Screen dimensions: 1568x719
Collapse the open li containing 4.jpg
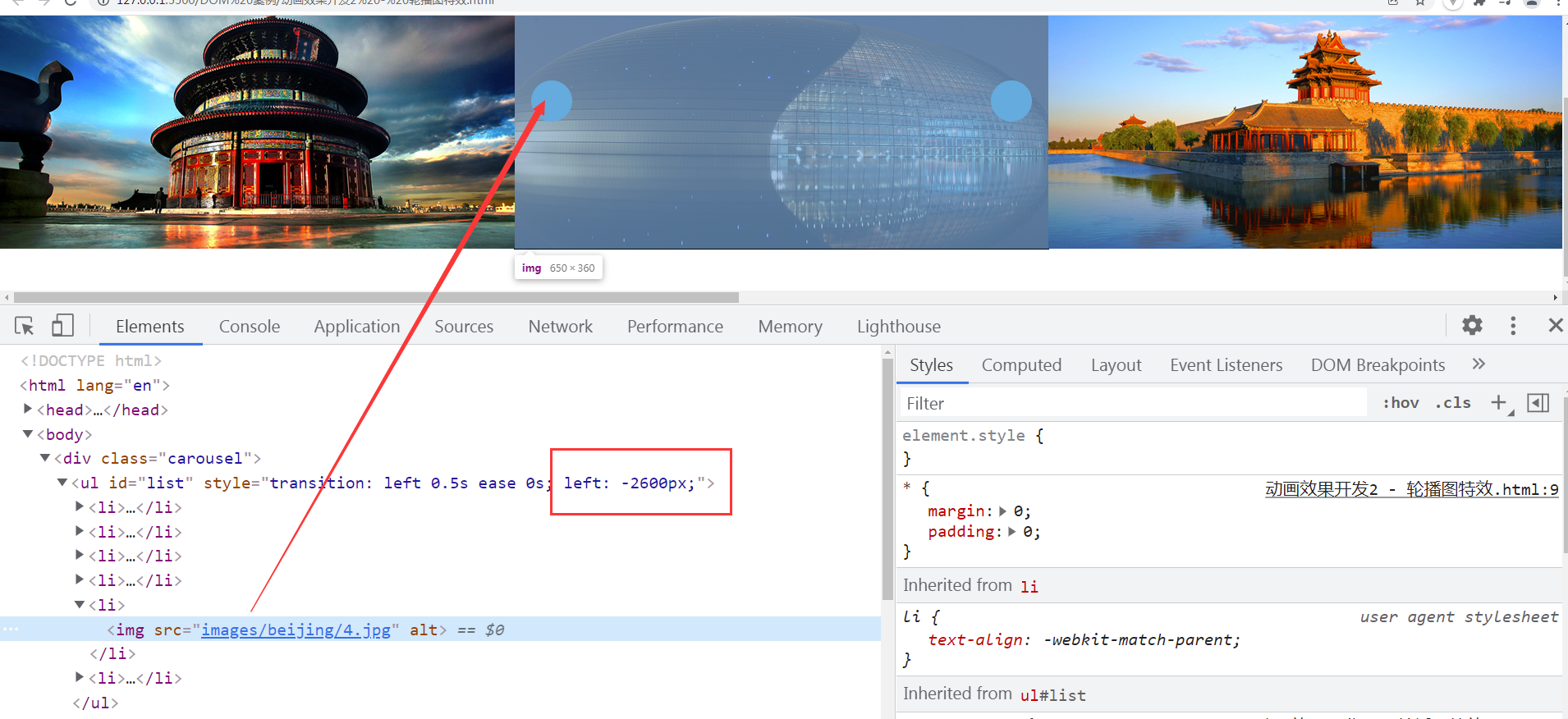point(80,604)
